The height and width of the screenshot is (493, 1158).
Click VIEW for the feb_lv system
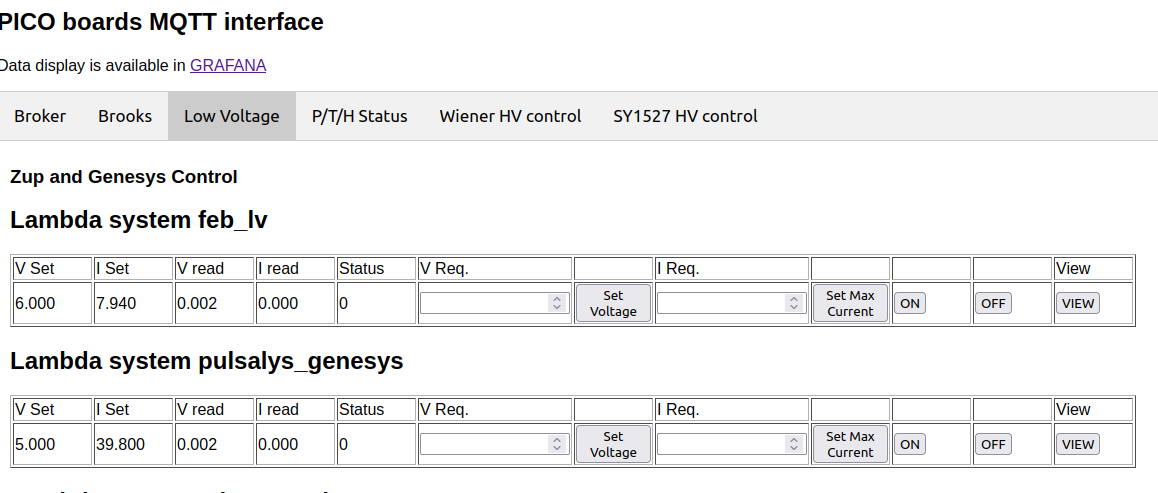[x=1078, y=303]
